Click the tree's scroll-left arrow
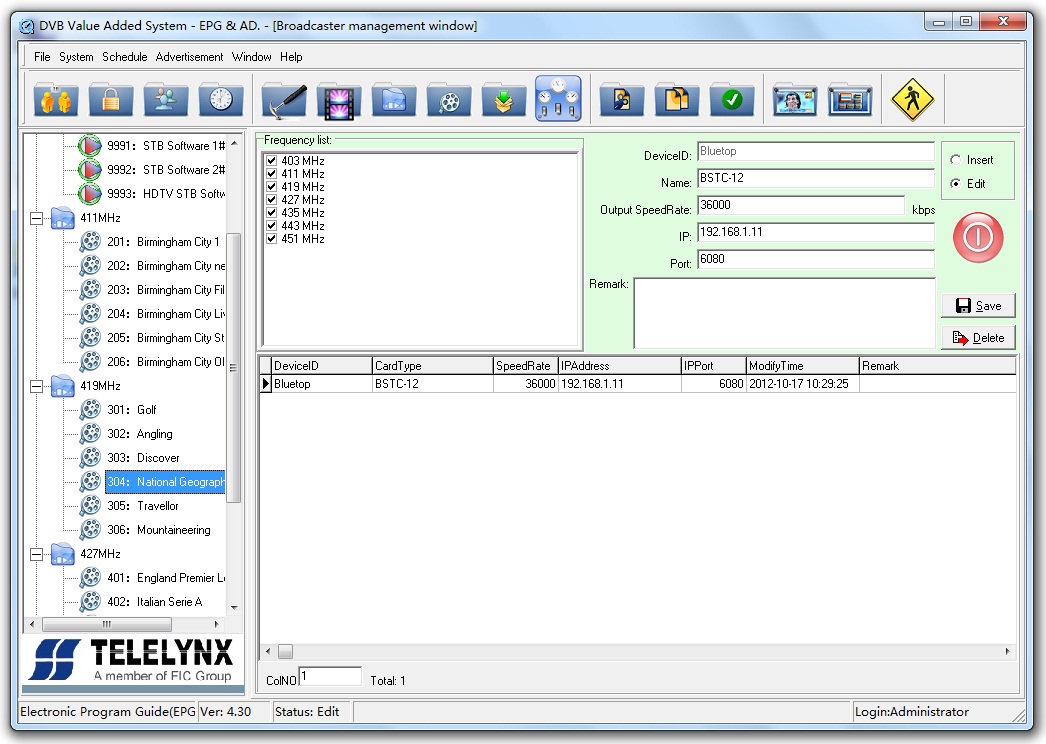Image resolution: width=1046 pixels, height=744 pixels. click(32, 625)
